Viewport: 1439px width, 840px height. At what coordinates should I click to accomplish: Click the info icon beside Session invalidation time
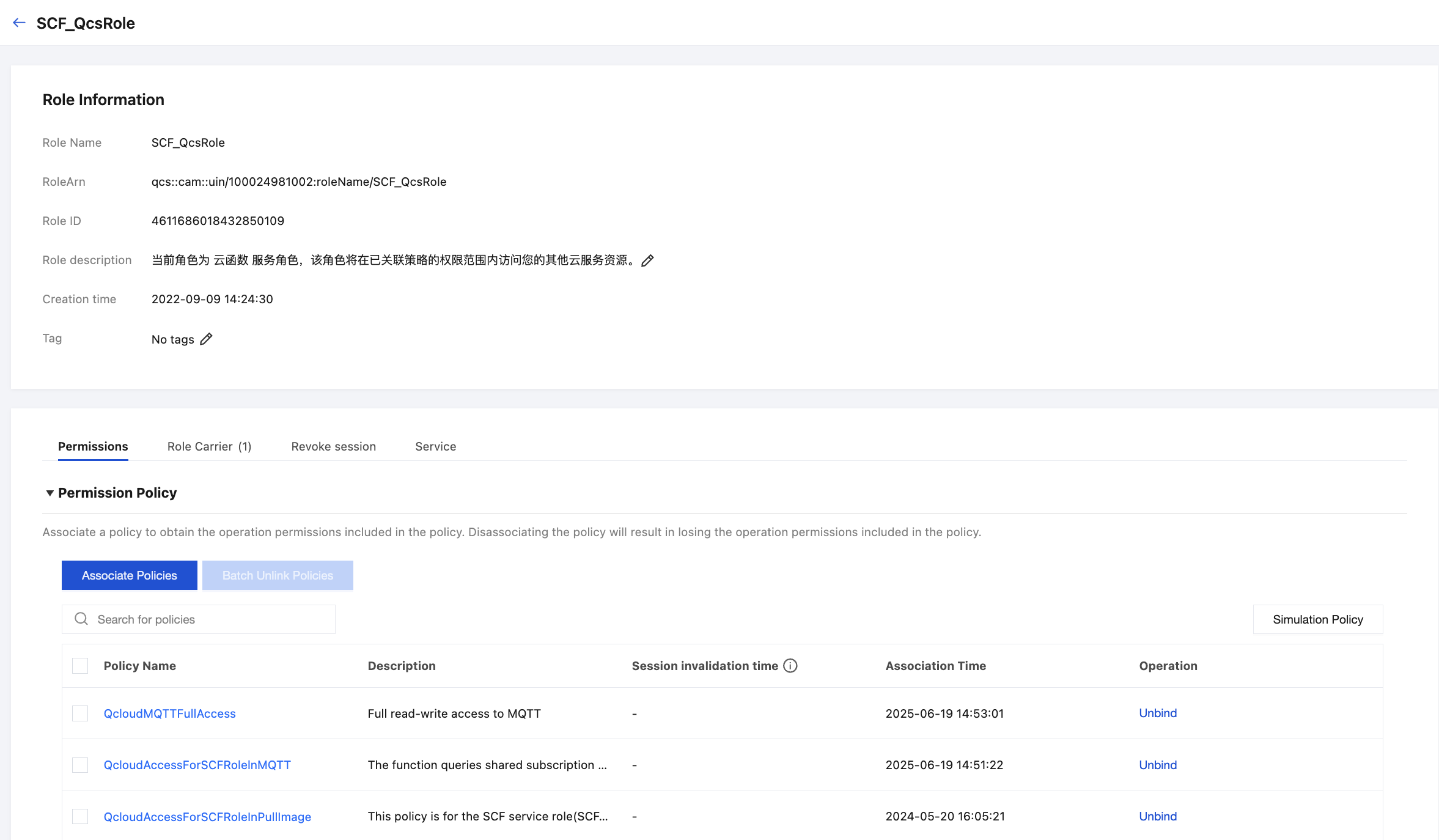coord(790,666)
